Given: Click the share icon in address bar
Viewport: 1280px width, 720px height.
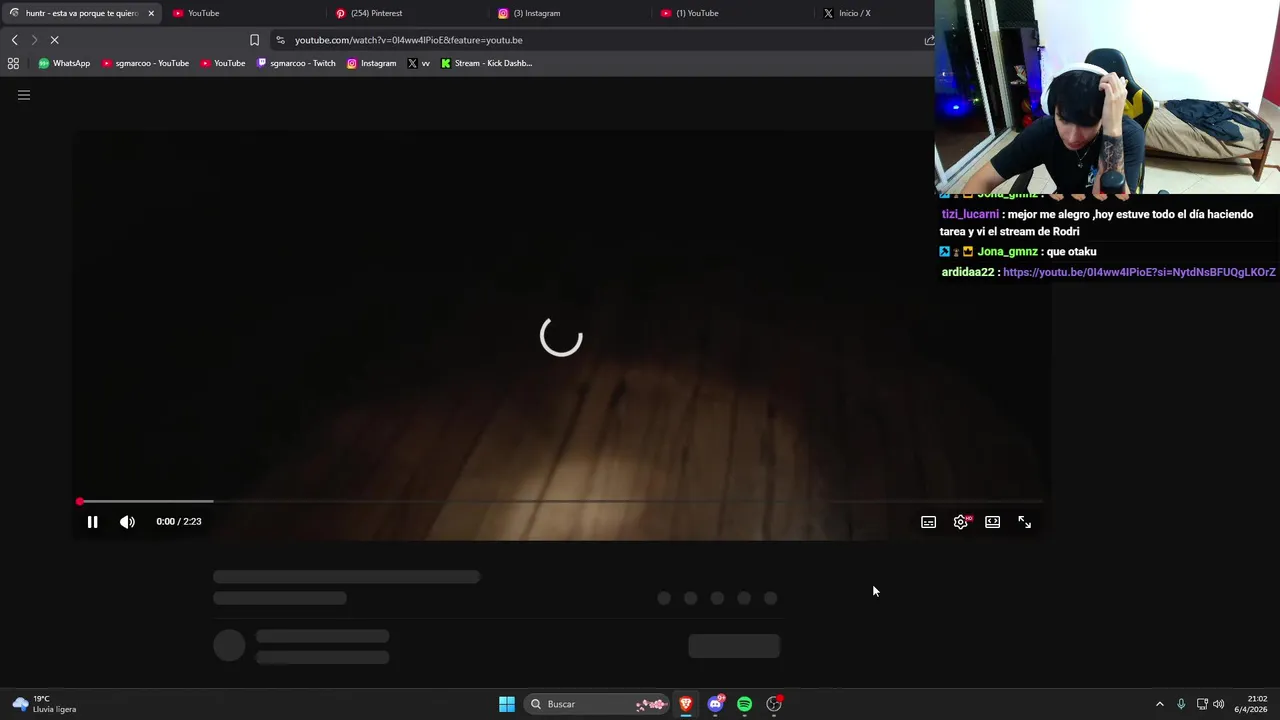Looking at the screenshot, I should [x=929, y=40].
